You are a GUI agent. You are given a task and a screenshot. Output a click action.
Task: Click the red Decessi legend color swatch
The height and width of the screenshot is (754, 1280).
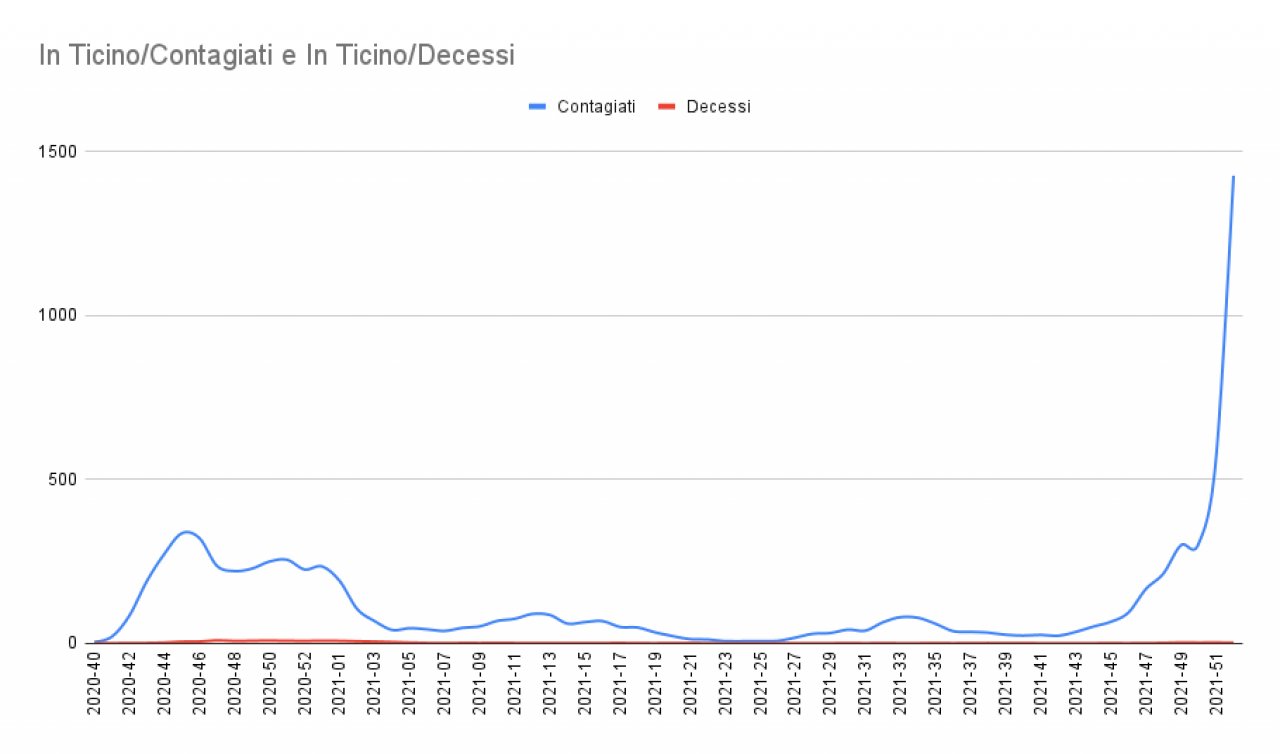tap(667, 107)
